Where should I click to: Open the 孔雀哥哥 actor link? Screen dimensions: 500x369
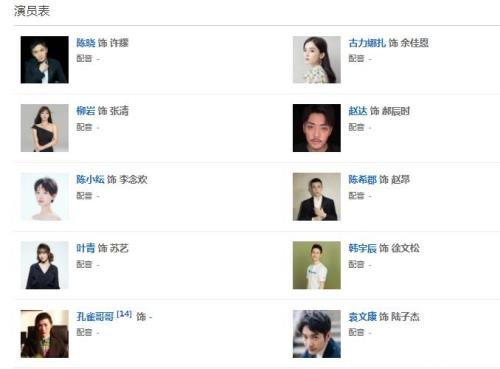[x=95, y=316]
